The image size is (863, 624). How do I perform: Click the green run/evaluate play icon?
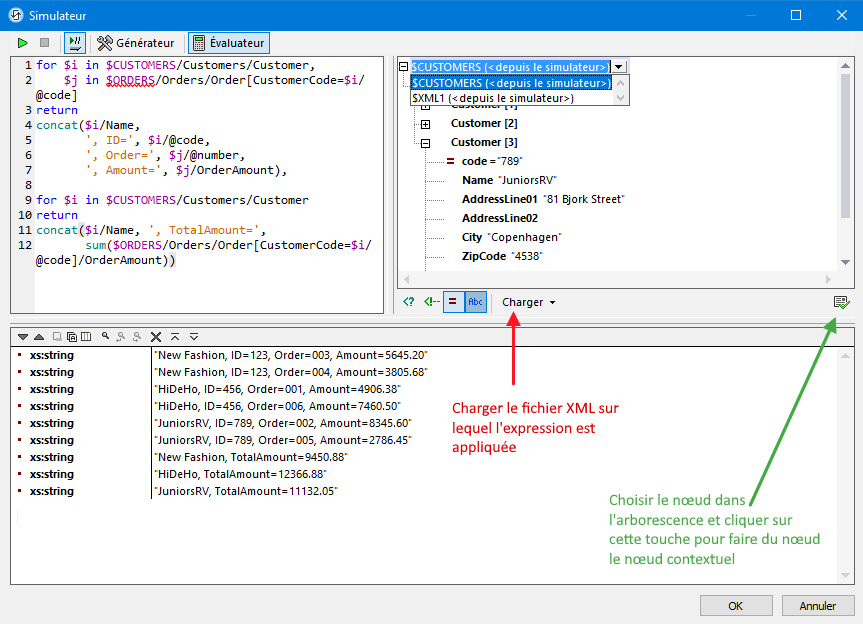23,43
